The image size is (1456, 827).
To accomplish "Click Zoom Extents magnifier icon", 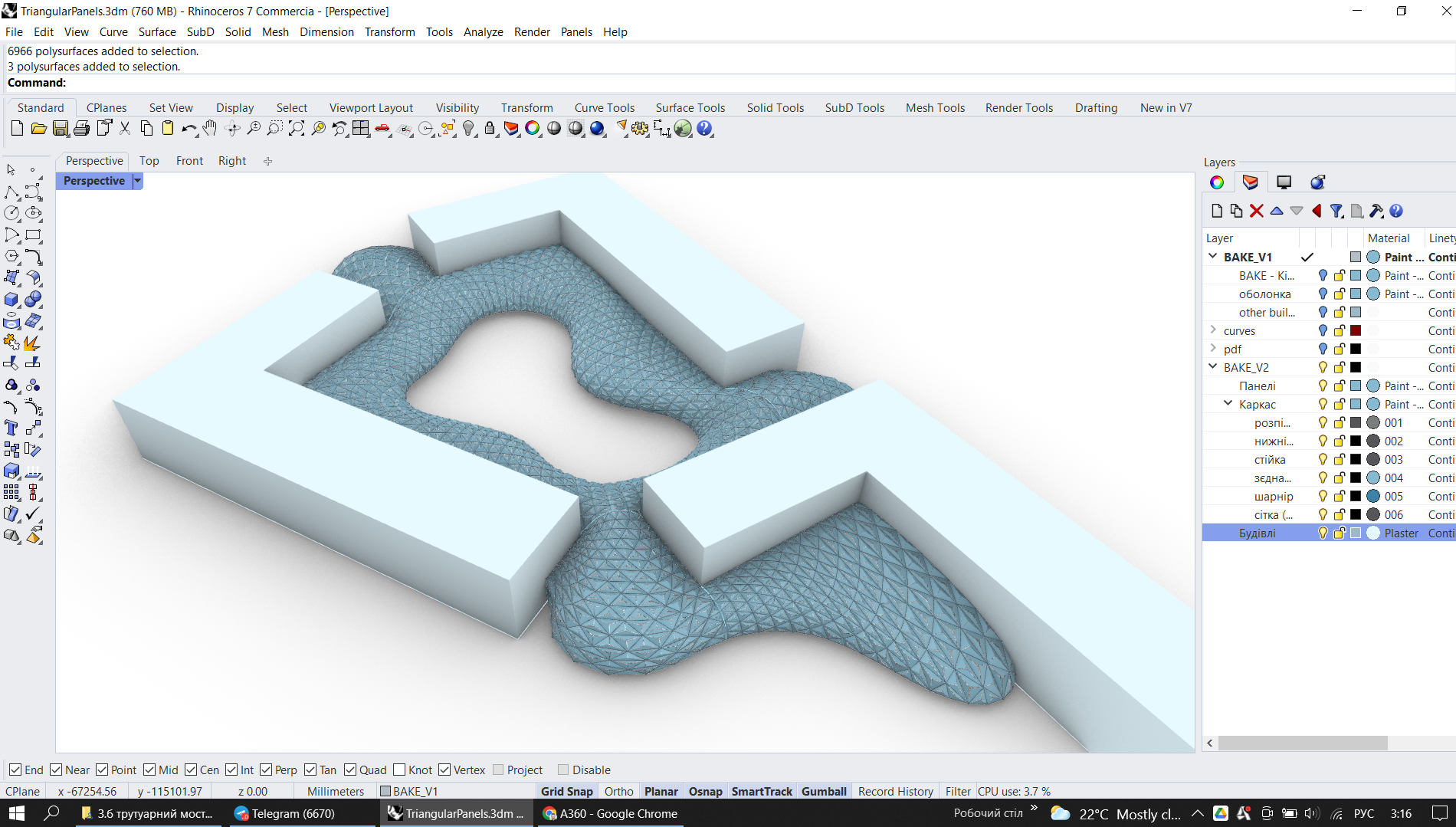I will point(297,129).
